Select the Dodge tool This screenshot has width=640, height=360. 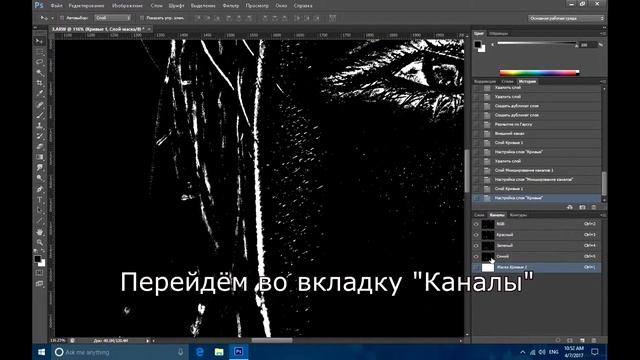40,178
